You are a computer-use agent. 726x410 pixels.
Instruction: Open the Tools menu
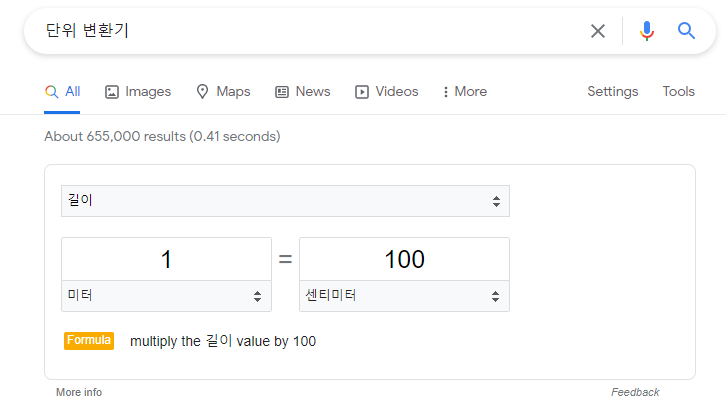coord(678,92)
